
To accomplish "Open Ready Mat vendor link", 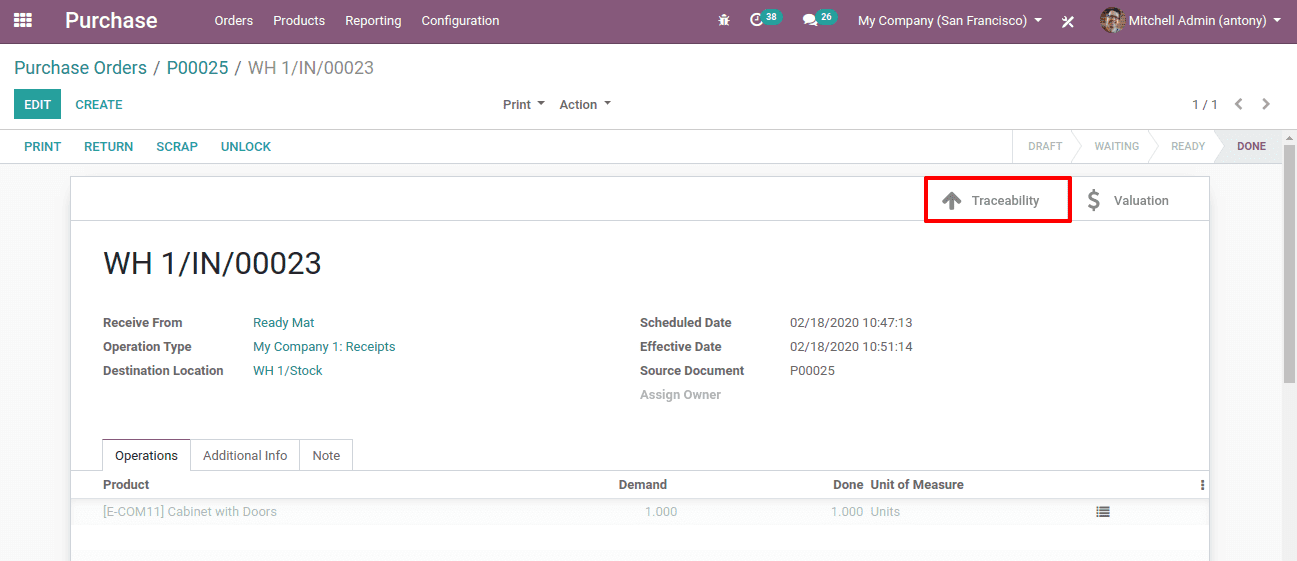I will pyautogui.click(x=284, y=323).
